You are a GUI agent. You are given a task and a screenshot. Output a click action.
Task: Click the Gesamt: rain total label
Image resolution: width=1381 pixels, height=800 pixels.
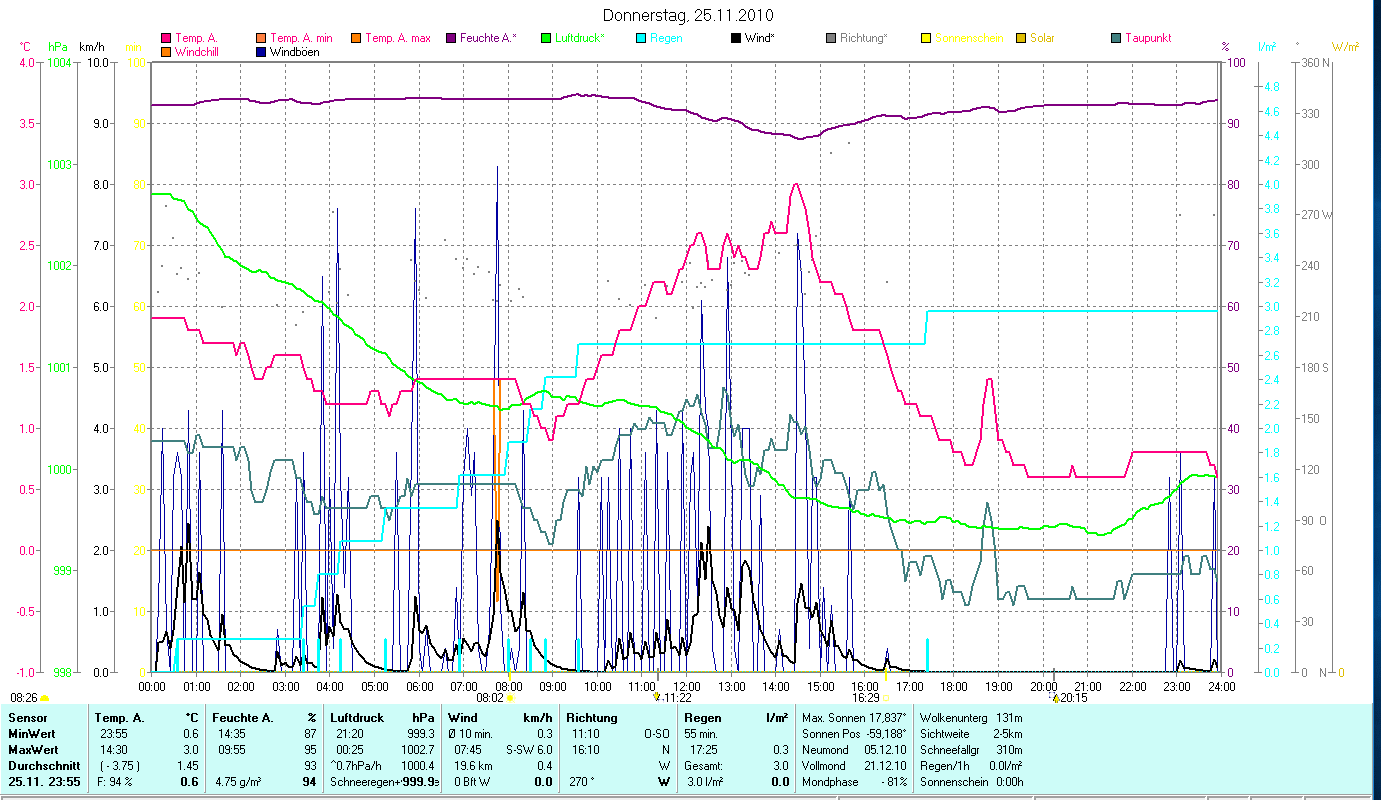pyautogui.click(x=704, y=766)
